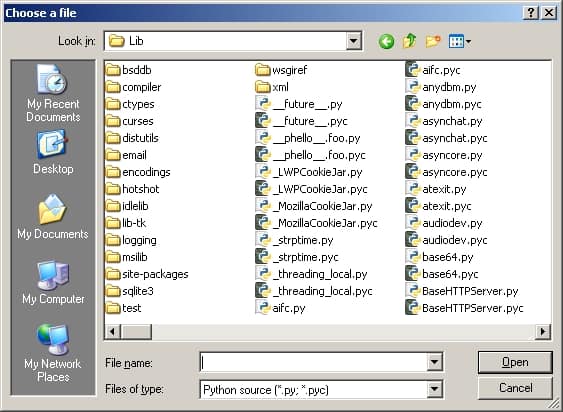Click the horizontal scrollbar right arrow
Screen dimensions: 563x412
tap(543, 331)
